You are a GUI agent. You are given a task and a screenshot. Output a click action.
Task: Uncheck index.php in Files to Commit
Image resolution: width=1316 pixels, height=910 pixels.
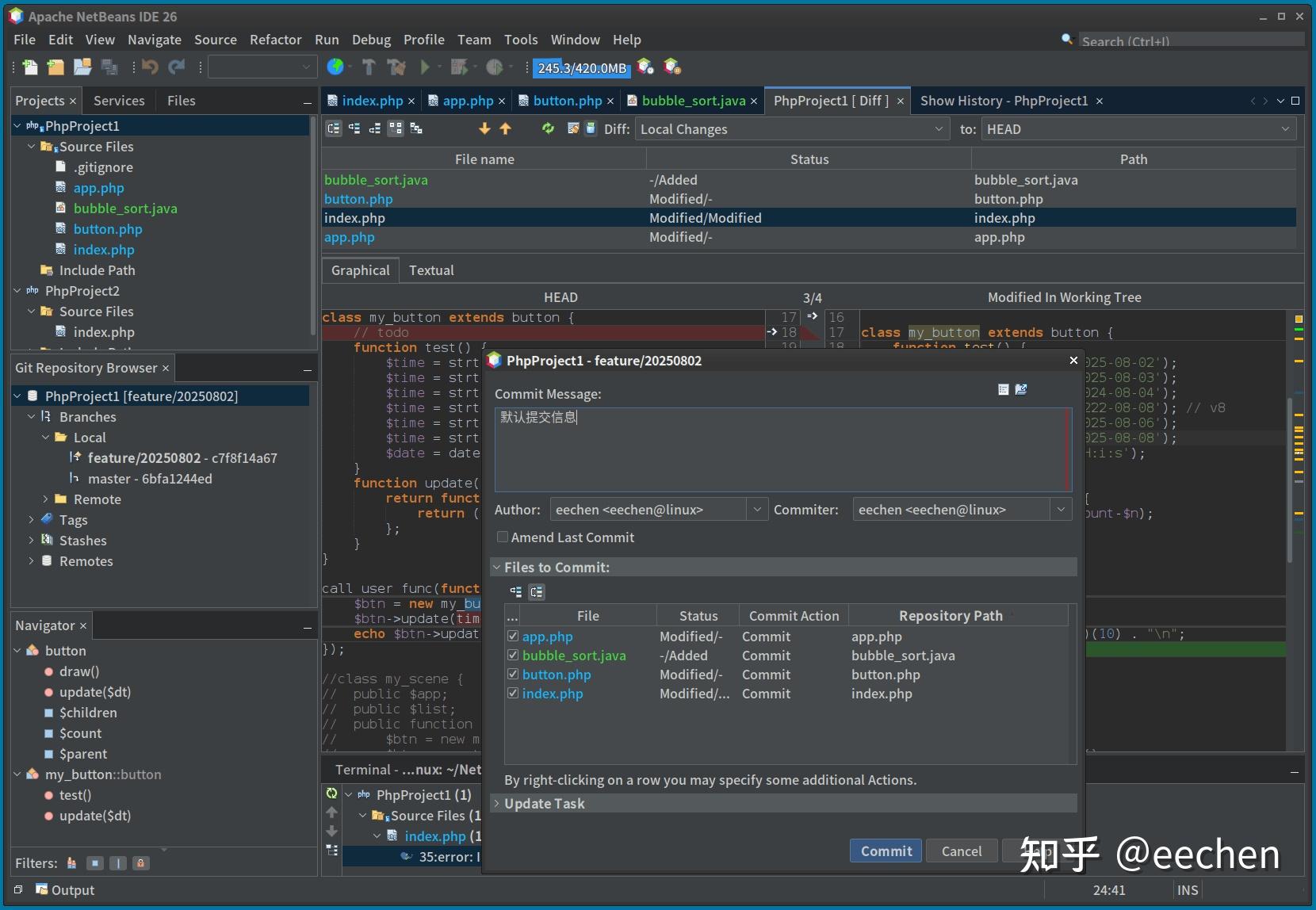pos(513,693)
